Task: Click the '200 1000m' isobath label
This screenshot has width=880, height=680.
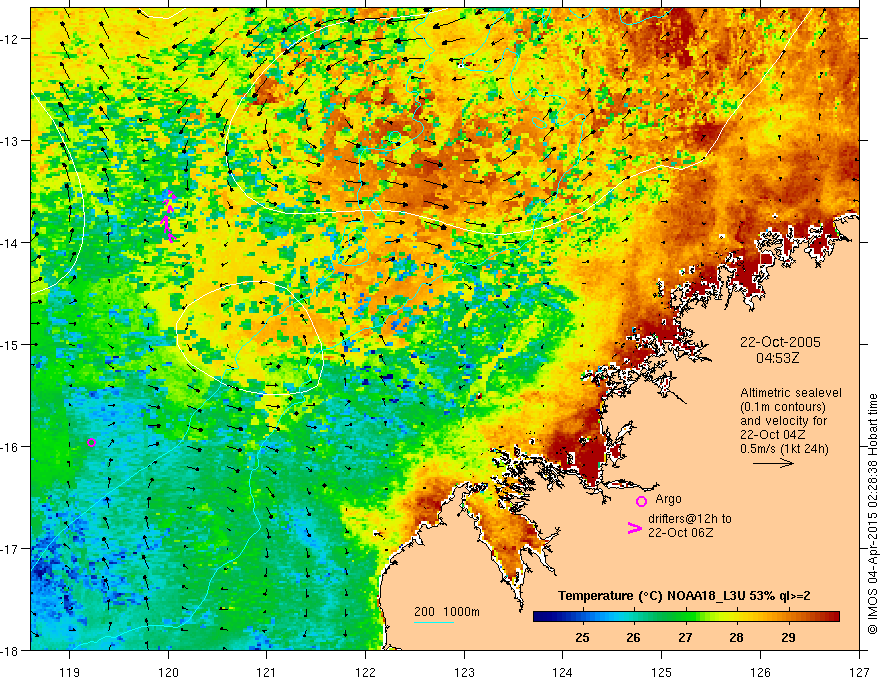Action: (x=447, y=612)
